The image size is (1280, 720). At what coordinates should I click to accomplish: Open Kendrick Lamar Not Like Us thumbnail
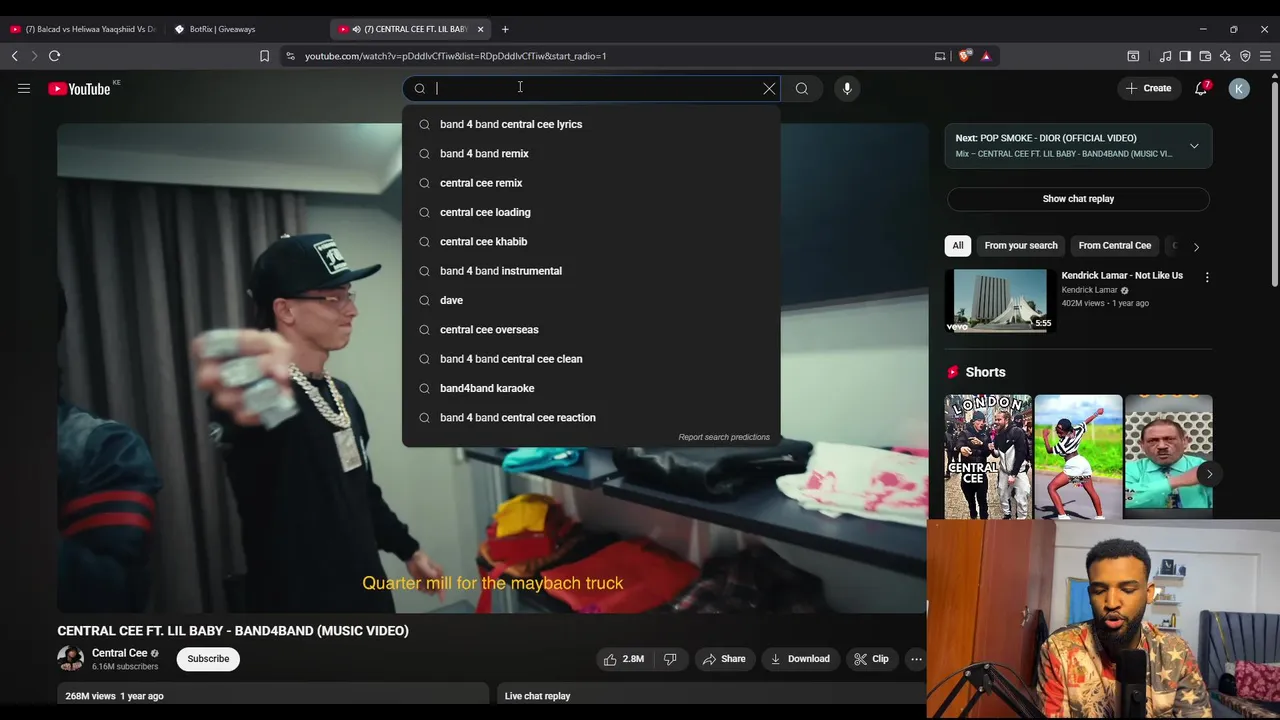point(1000,300)
